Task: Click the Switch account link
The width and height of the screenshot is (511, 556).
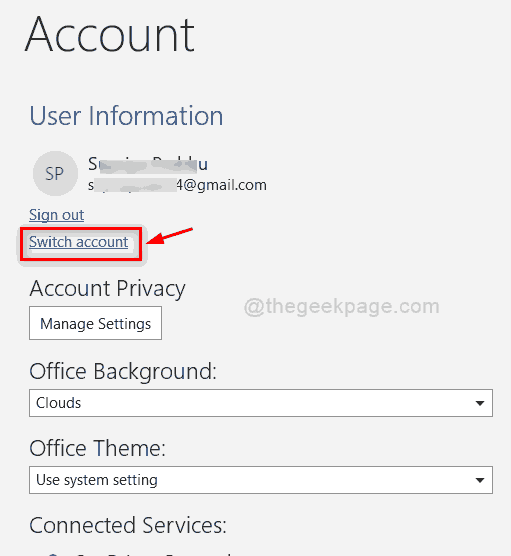Action: click(78, 242)
